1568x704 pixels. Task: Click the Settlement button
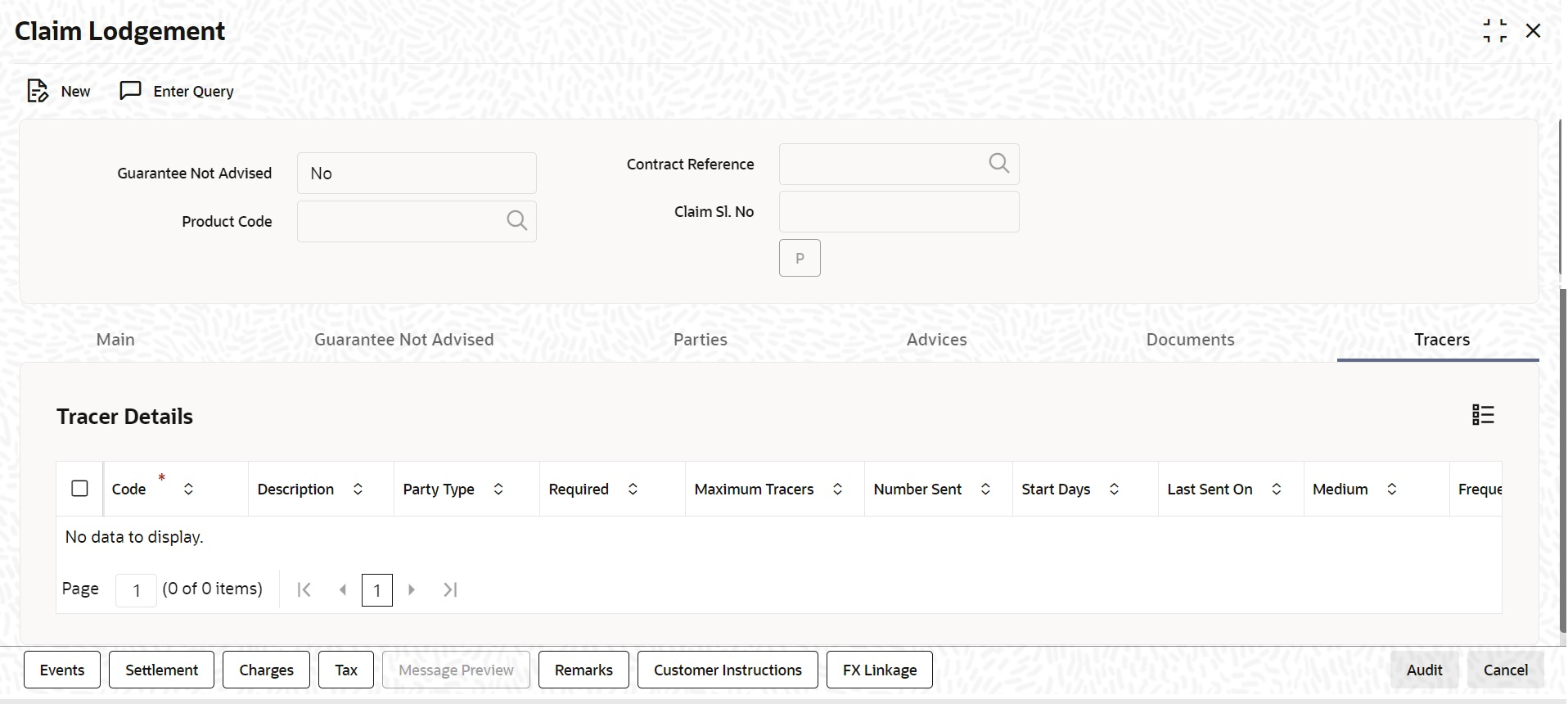[161, 670]
